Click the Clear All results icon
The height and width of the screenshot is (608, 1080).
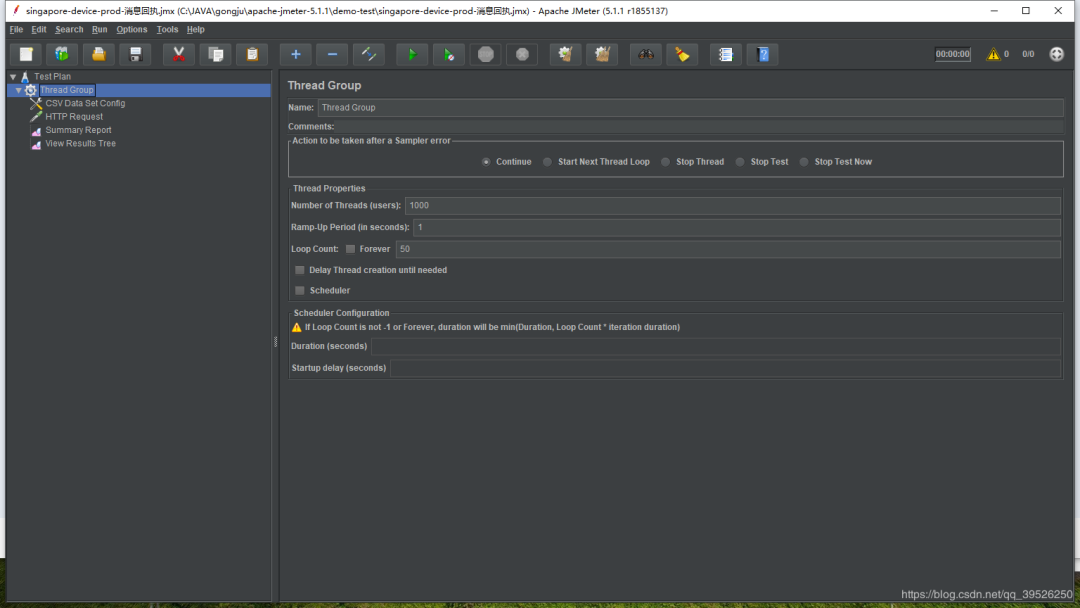[602, 54]
